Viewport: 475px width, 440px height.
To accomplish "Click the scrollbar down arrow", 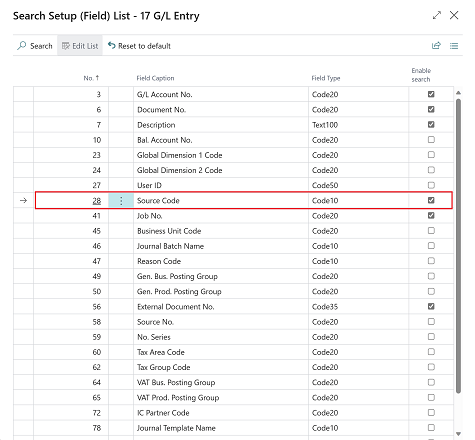I will 458,434.
